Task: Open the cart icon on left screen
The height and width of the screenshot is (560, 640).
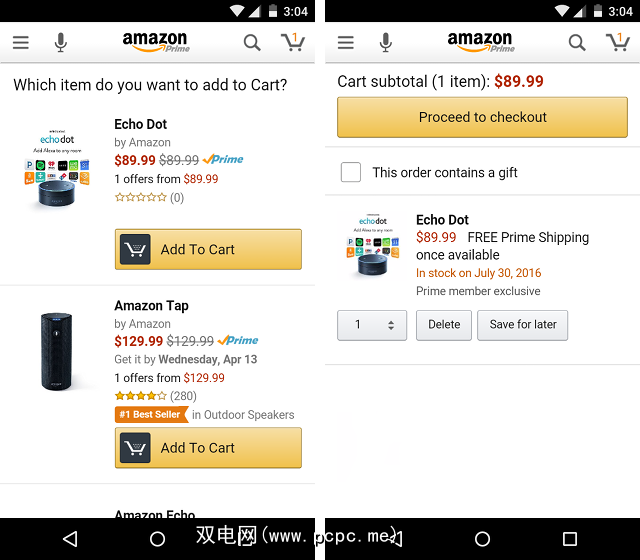Action: (292, 42)
